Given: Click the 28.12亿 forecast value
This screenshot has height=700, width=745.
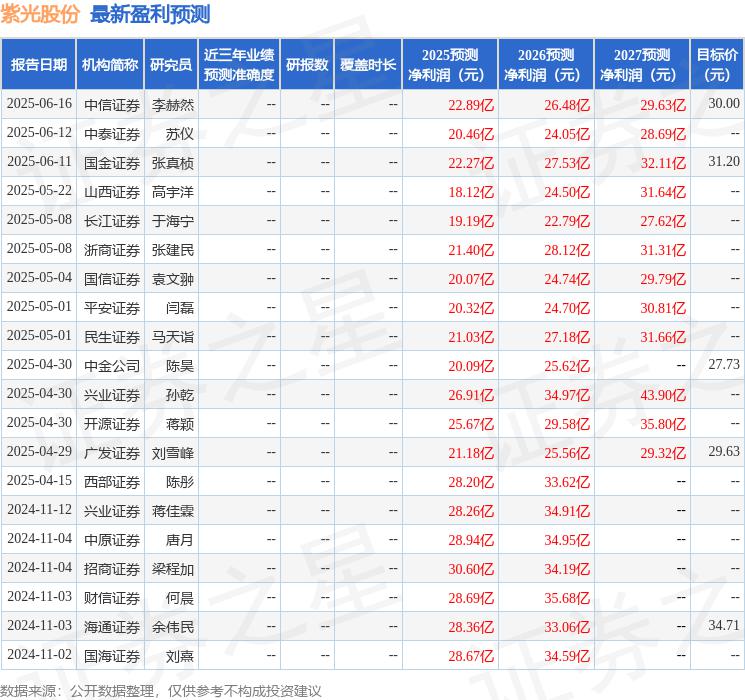Looking at the screenshot, I should [x=567, y=250].
